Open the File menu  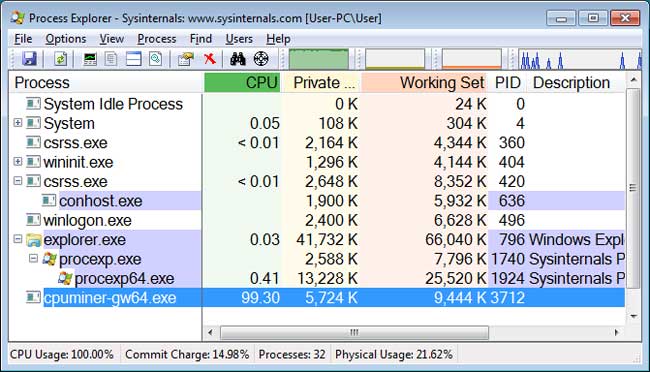(x=23, y=39)
